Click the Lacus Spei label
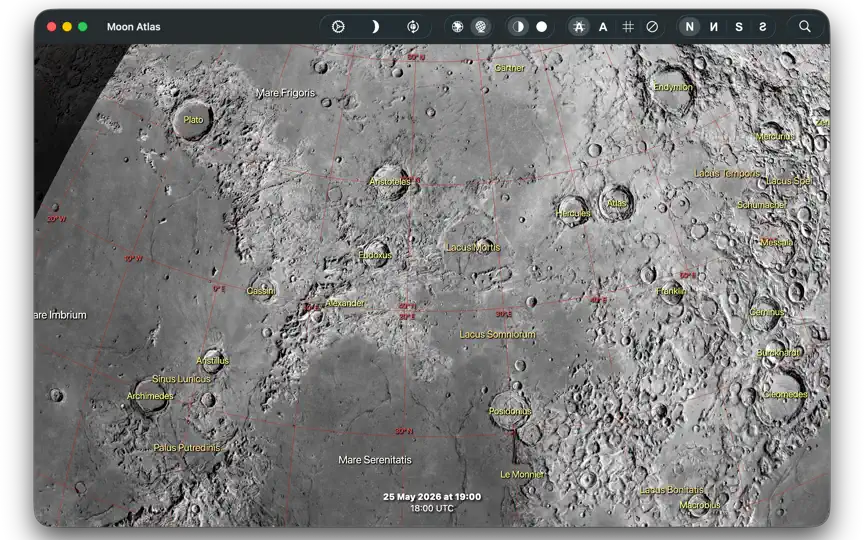Viewport: 864px width, 540px height. [789, 181]
